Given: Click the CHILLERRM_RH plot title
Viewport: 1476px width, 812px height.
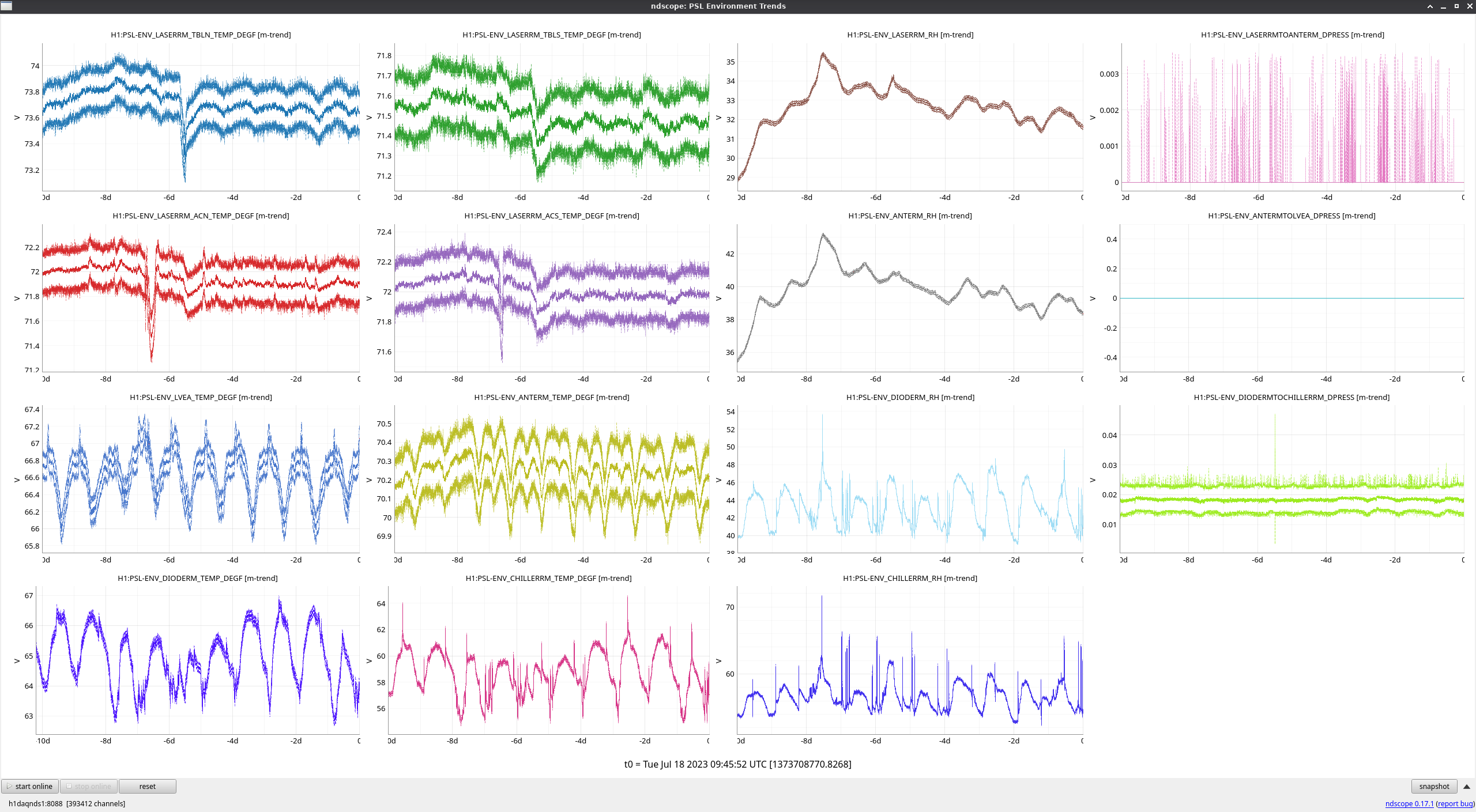Looking at the screenshot, I should (x=910, y=578).
